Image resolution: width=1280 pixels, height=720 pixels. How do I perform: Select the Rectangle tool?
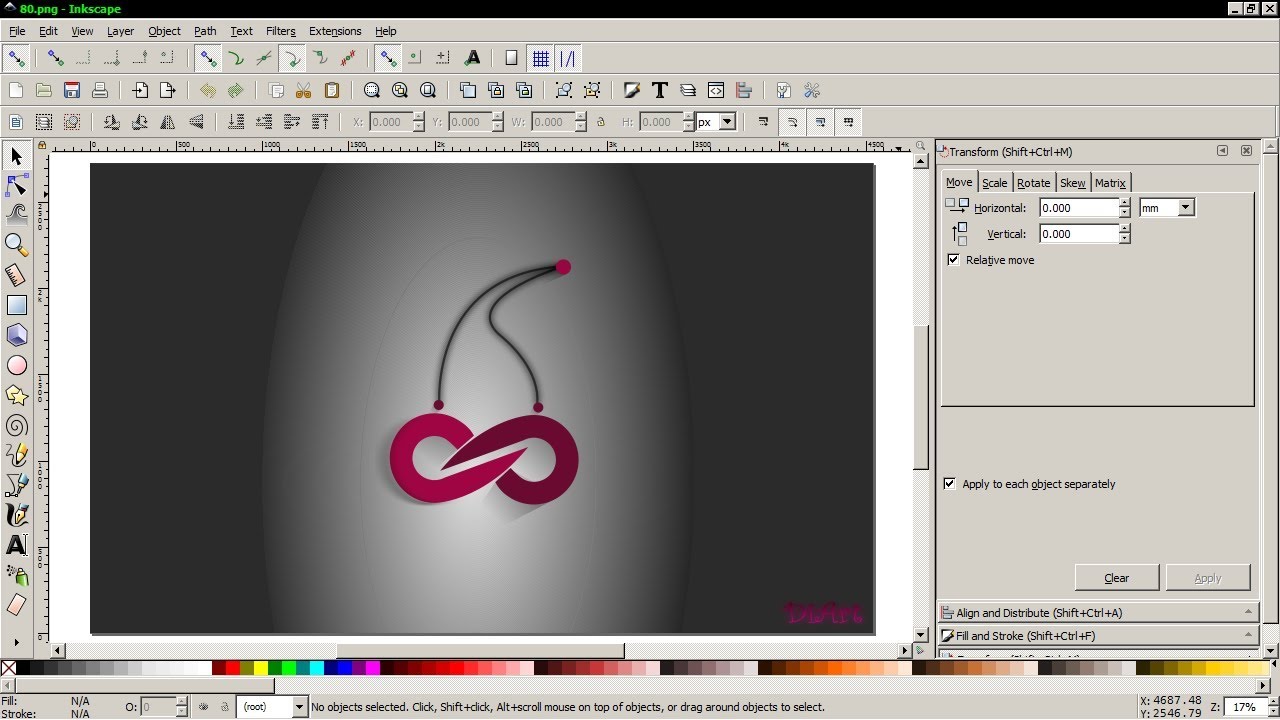point(16,305)
